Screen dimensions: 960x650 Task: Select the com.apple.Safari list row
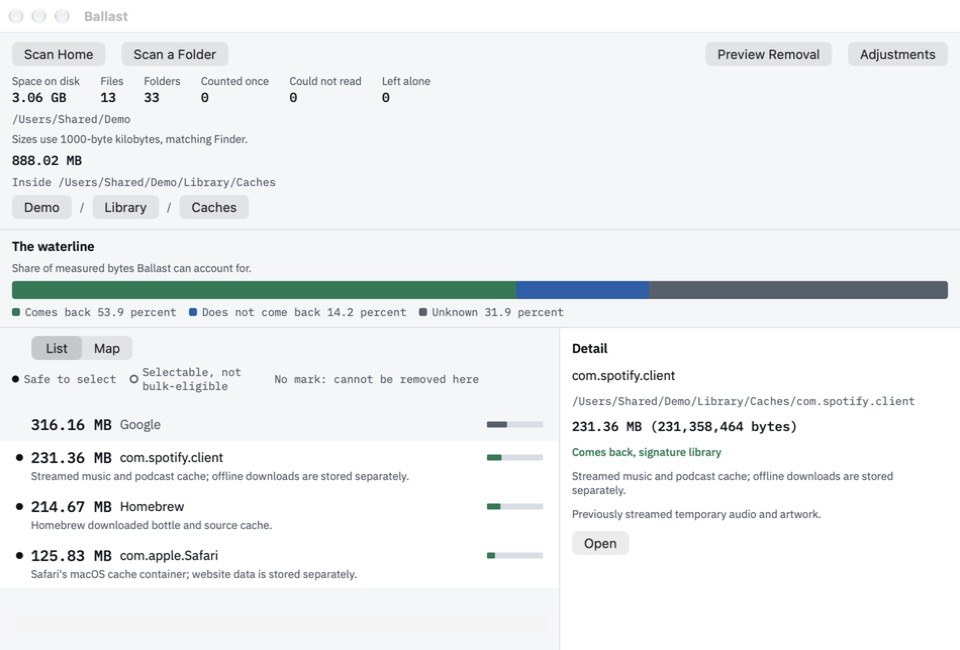click(279, 564)
